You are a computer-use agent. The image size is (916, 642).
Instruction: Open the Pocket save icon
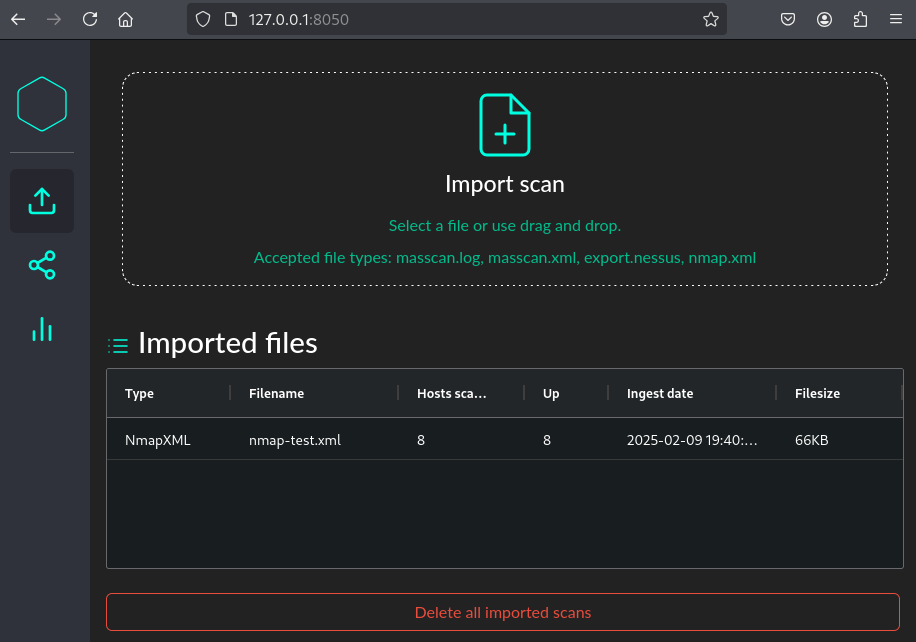(x=788, y=19)
